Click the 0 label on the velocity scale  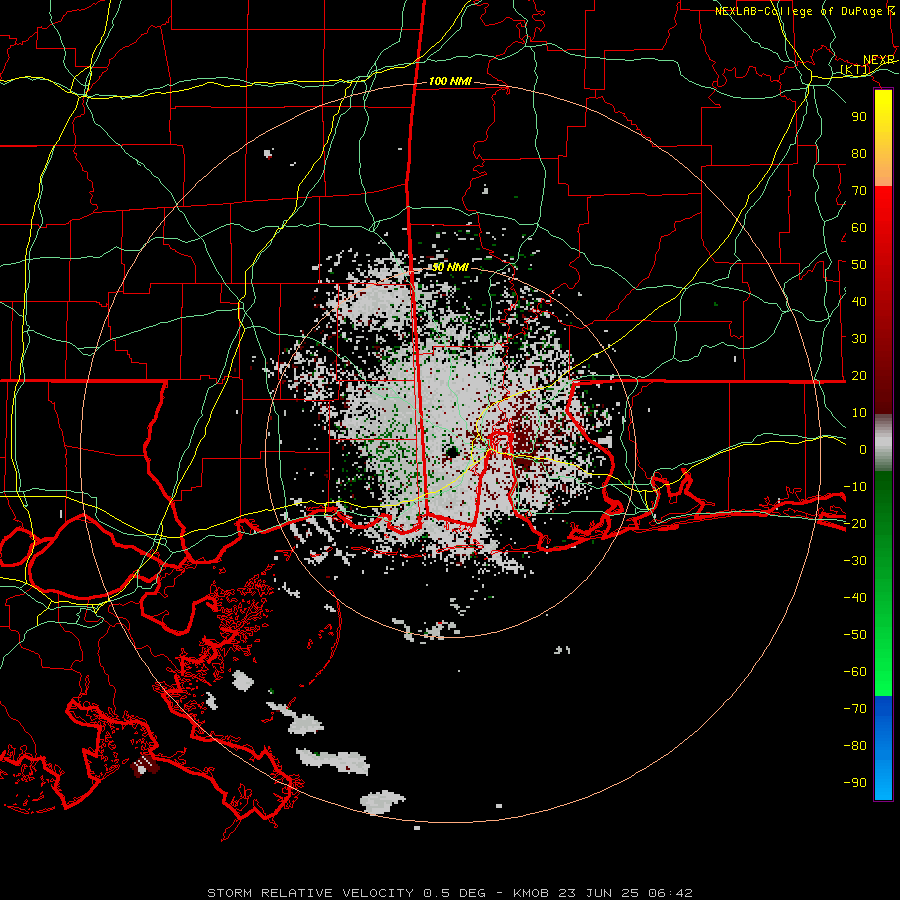863,450
